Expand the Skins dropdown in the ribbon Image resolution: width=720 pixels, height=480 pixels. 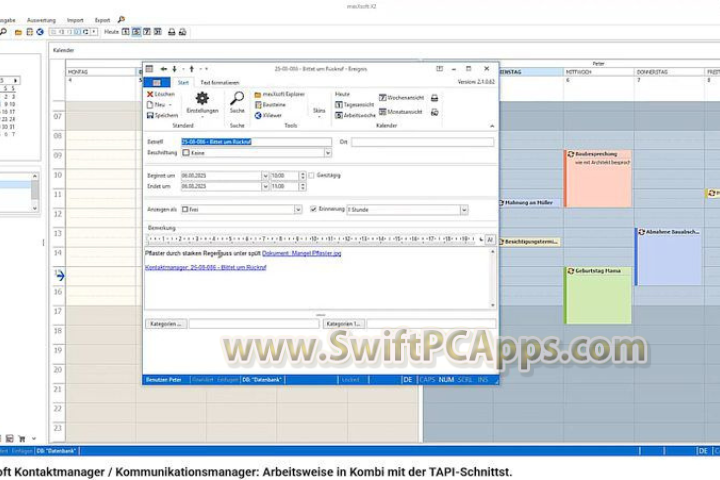[x=319, y=113]
